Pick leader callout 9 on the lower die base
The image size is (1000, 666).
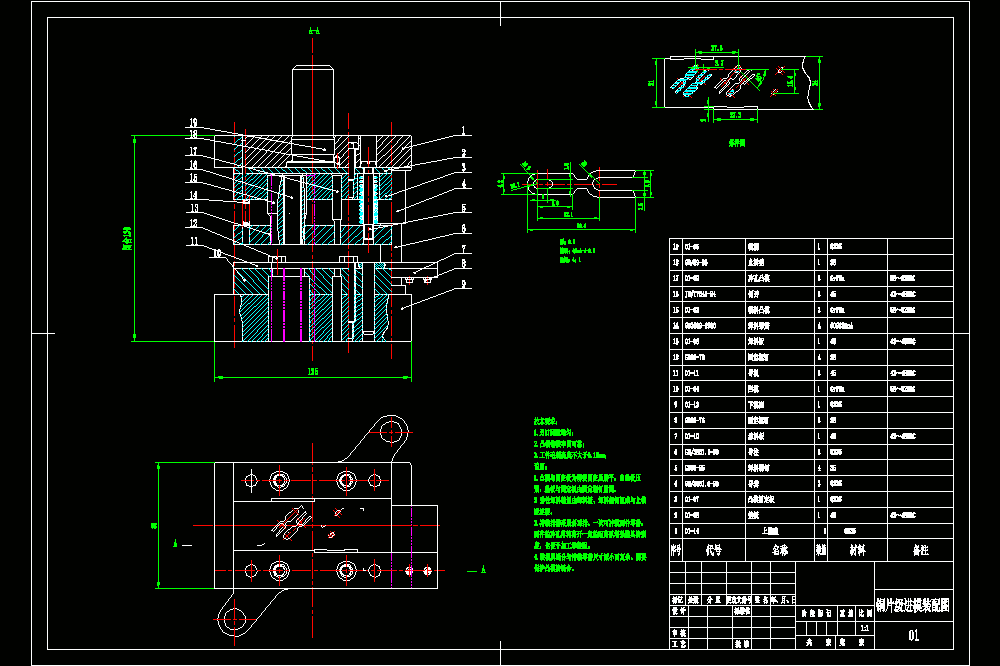(464, 284)
